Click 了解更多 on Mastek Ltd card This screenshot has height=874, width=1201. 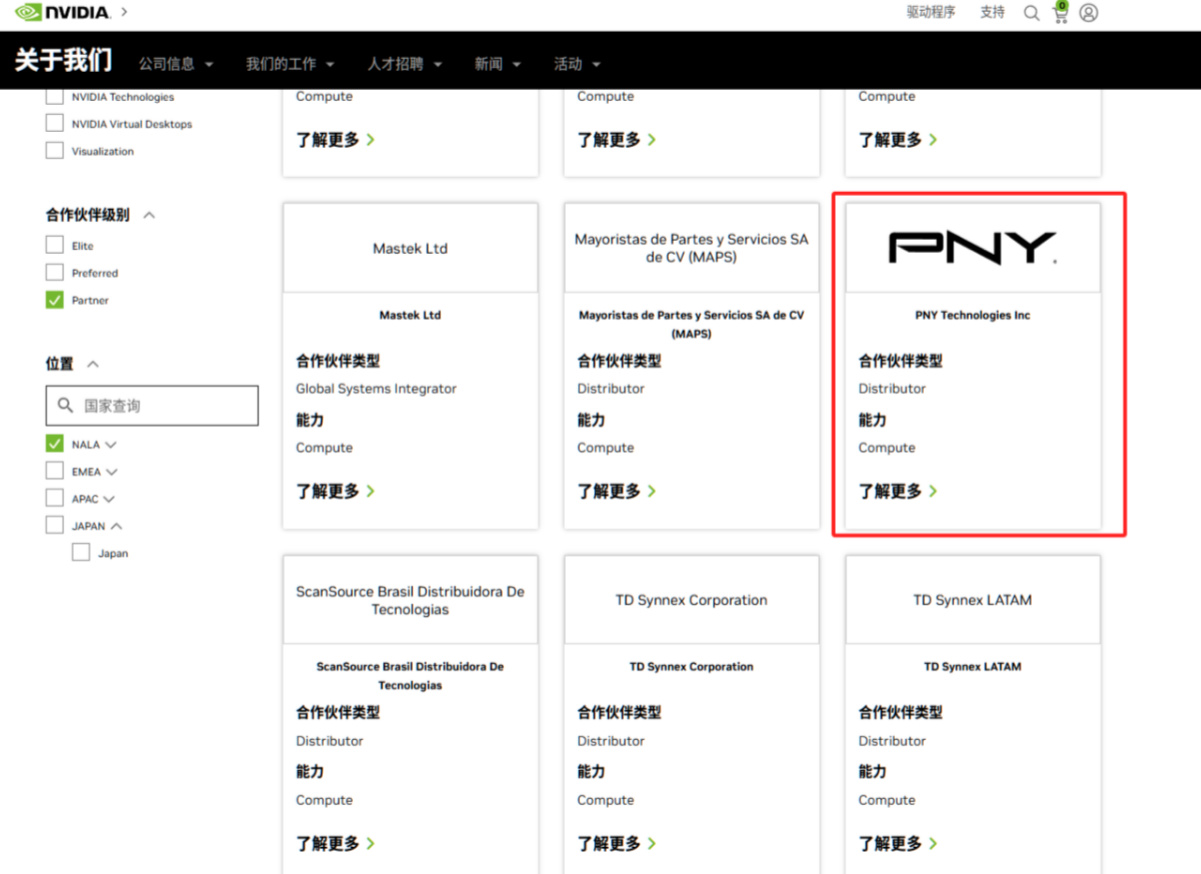pyautogui.click(x=336, y=491)
